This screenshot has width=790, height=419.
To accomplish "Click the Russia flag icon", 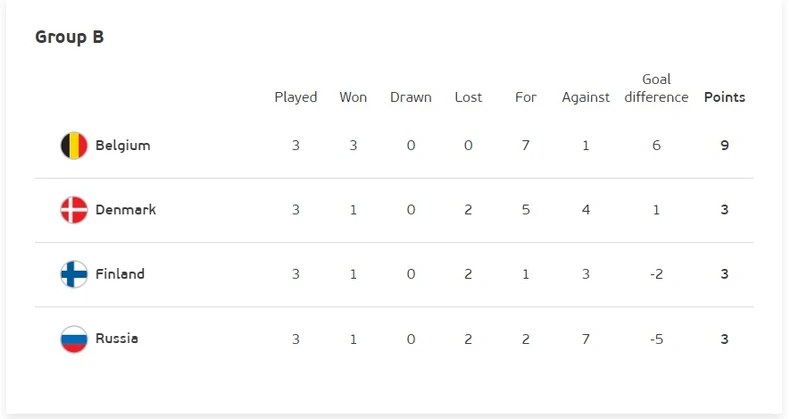I will coord(74,338).
